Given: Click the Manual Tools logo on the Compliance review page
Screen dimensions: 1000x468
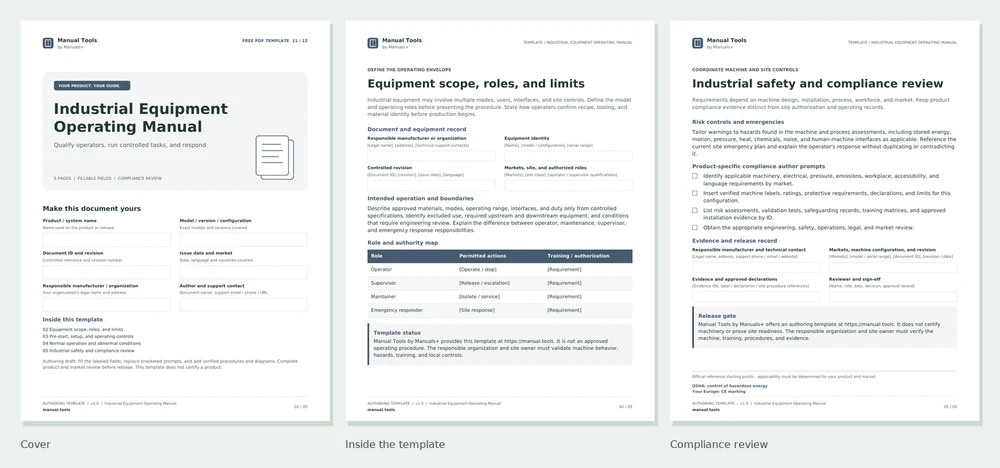Looking at the screenshot, I should click(697, 43).
